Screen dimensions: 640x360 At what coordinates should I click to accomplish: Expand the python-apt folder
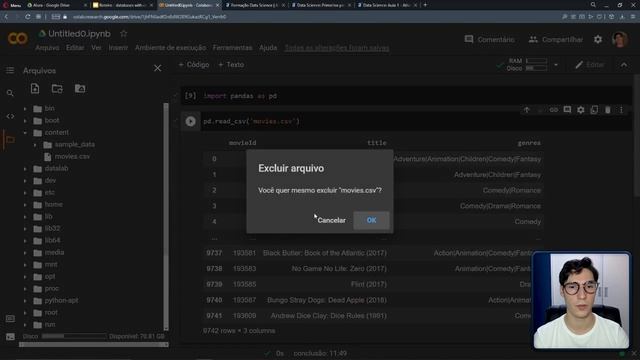(x=25, y=301)
